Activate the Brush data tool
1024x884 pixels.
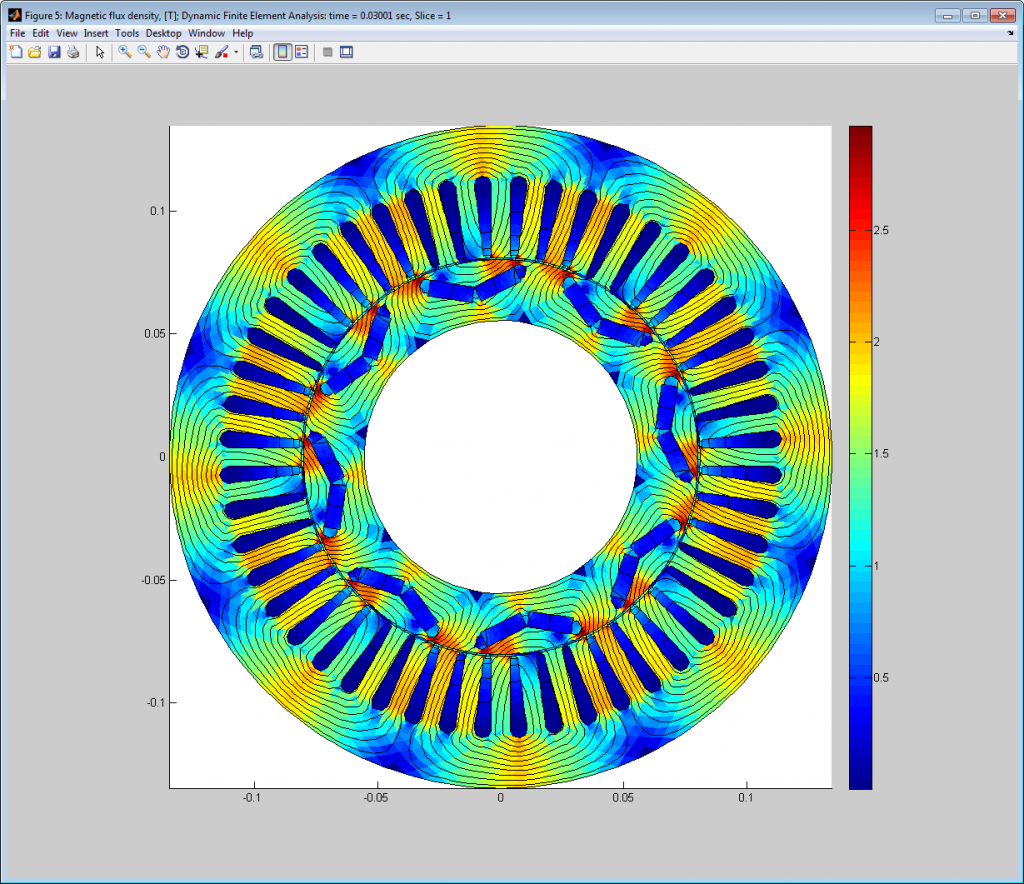coord(219,52)
